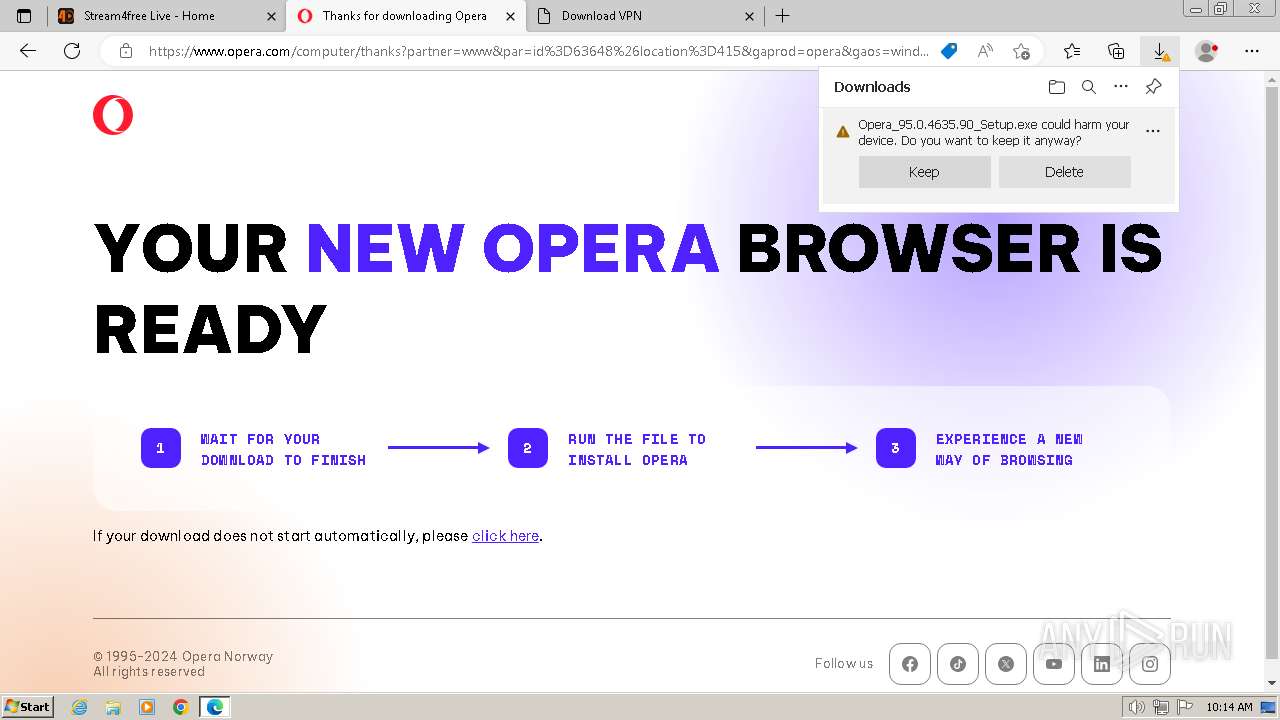The height and width of the screenshot is (720, 1280).
Task: Open Opera's X (Twitter) page icon
Action: point(1006,664)
